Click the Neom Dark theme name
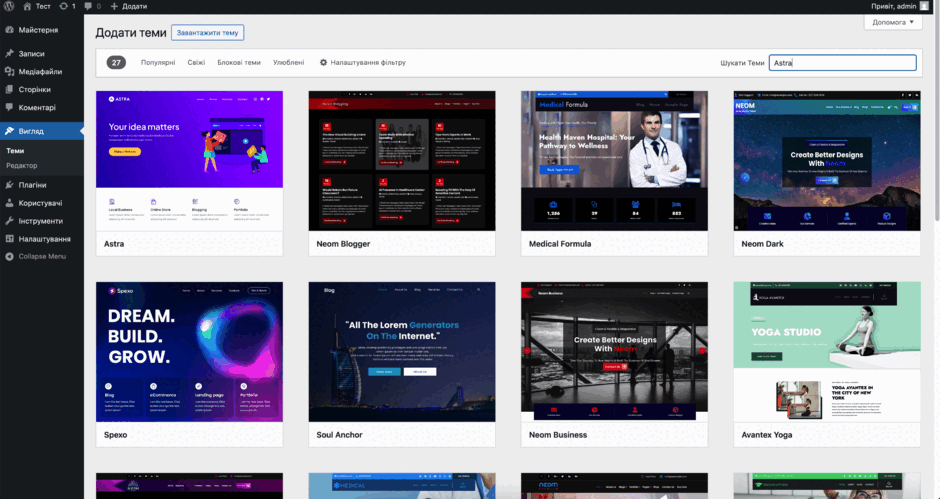The height and width of the screenshot is (499, 940). [762, 244]
